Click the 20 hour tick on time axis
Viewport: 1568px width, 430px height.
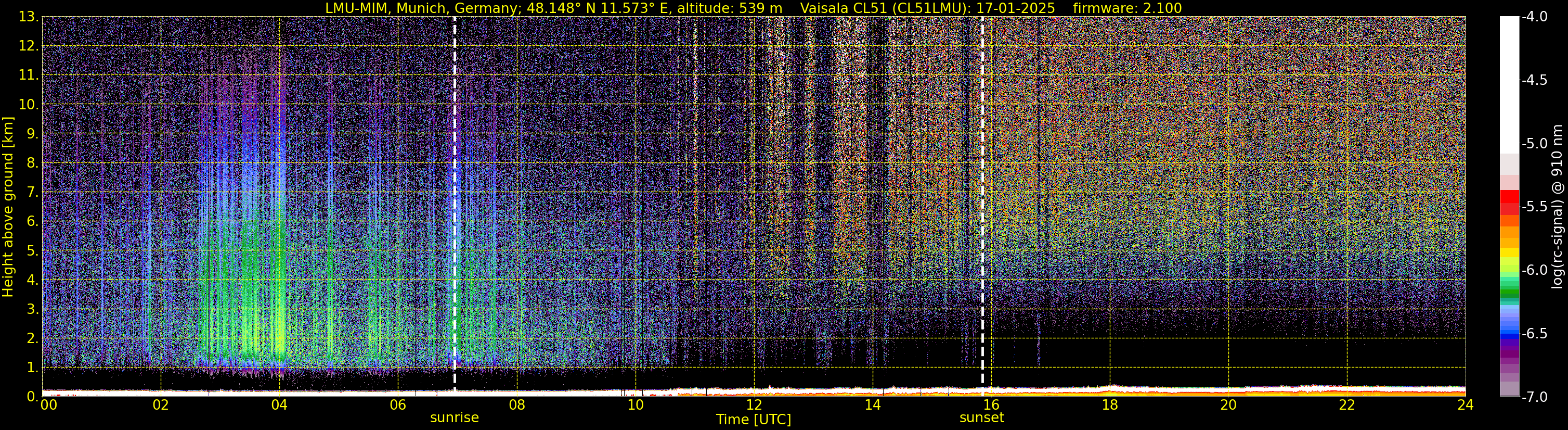pyautogui.click(x=1228, y=405)
